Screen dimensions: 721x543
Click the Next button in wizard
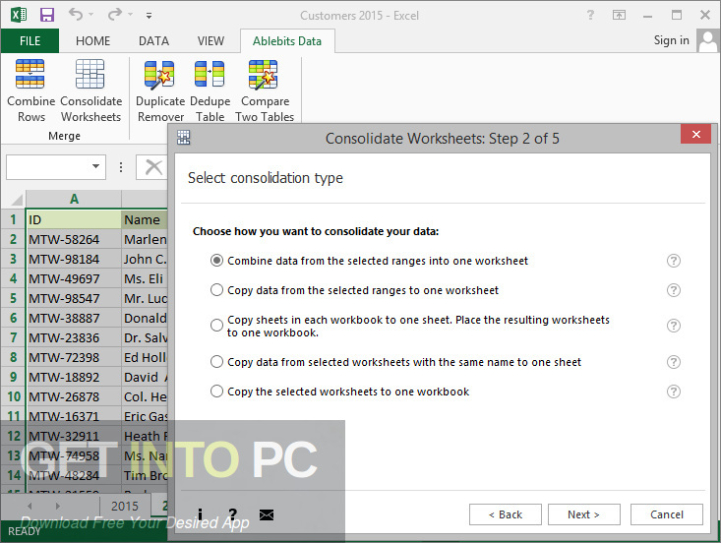584,514
